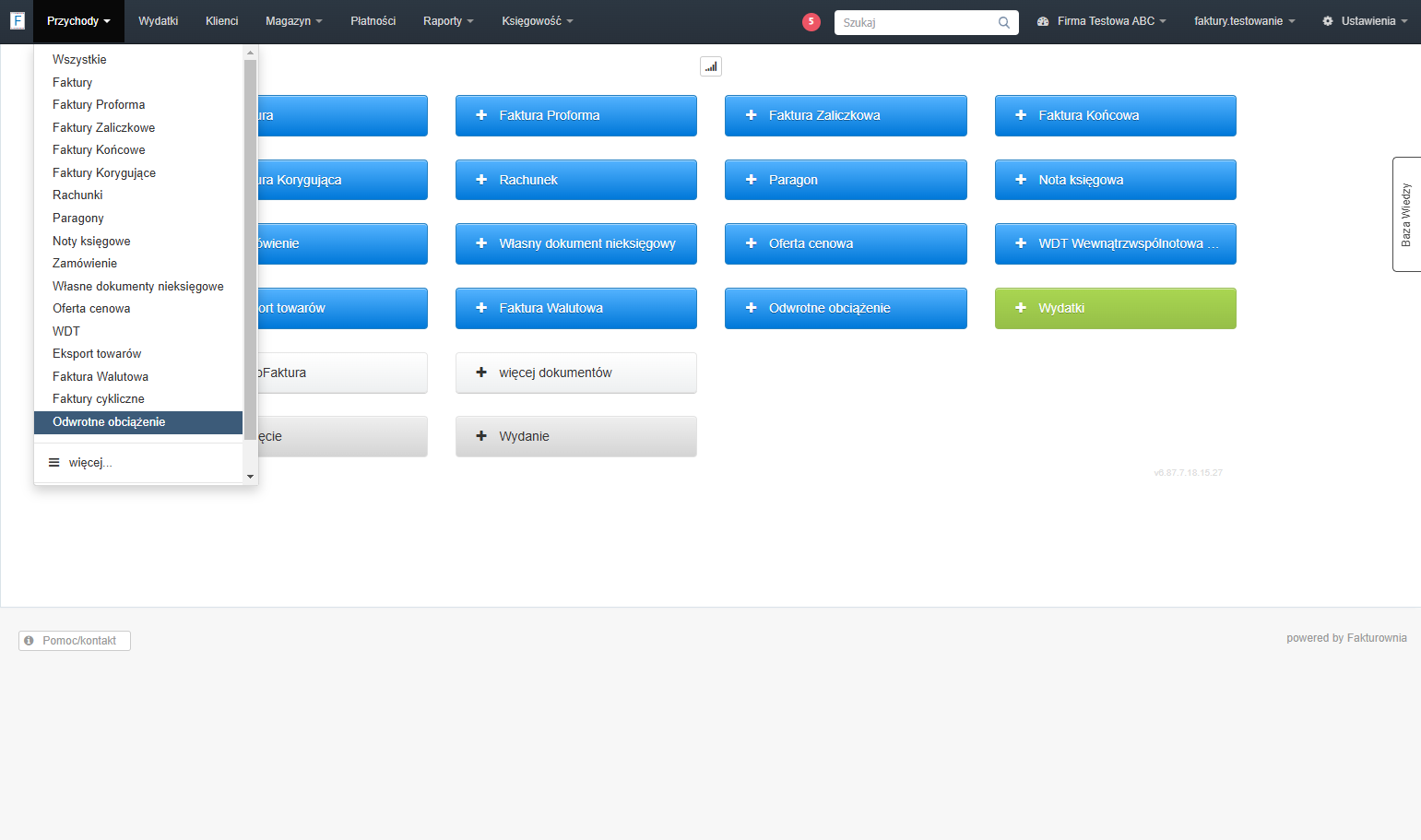Image resolution: width=1421 pixels, height=840 pixels.
Task: Click więcej dokumentów button
Action: 576,373
